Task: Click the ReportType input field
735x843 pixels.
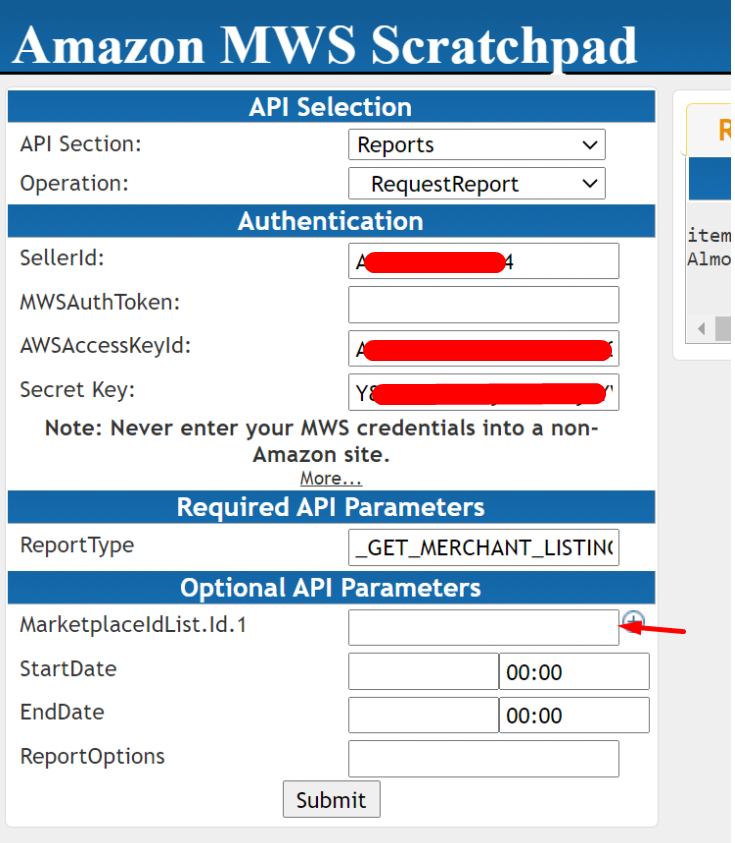Action: [x=483, y=547]
